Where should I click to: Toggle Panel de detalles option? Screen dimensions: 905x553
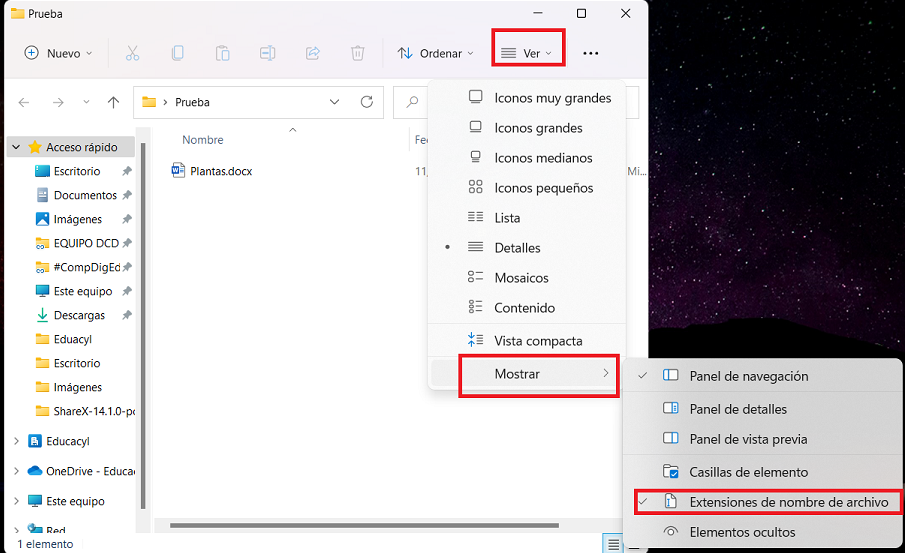762,409
